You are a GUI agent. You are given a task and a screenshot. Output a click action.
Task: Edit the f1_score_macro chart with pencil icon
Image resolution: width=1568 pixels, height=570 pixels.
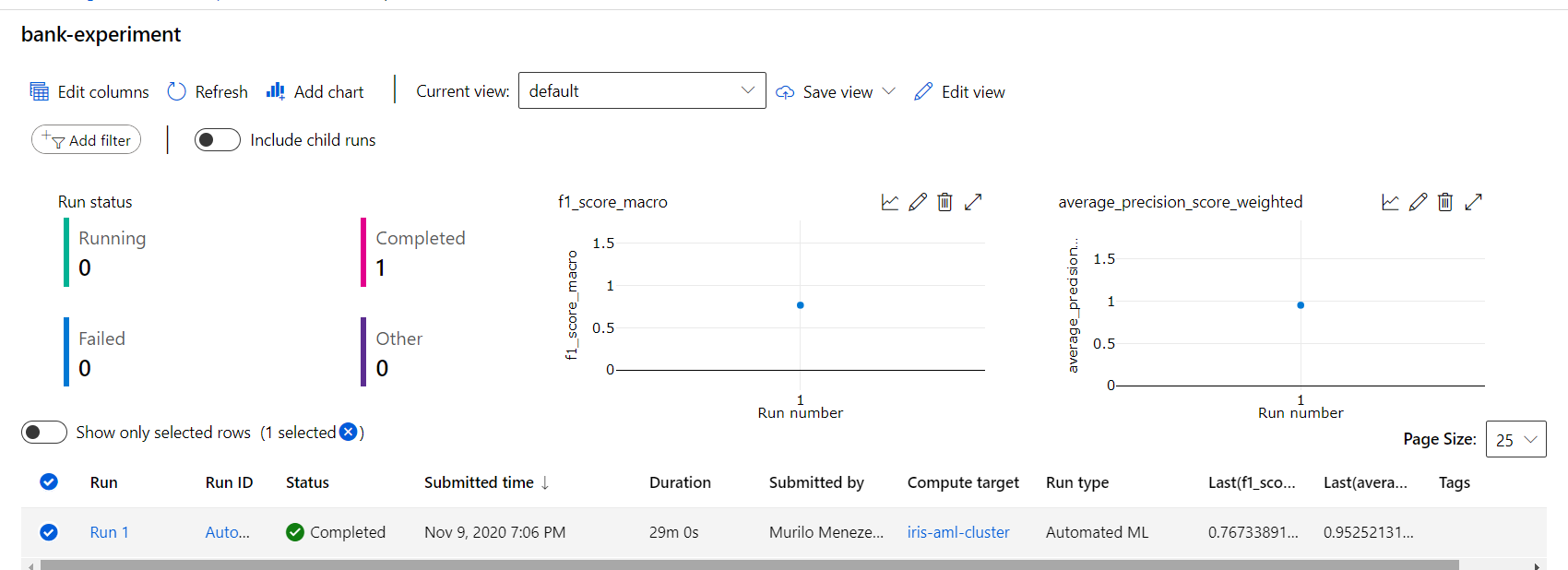918,202
